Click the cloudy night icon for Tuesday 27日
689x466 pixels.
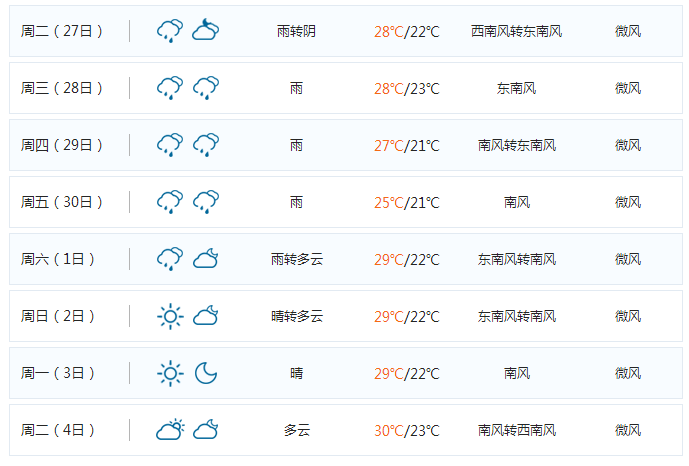pyautogui.click(x=206, y=31)
